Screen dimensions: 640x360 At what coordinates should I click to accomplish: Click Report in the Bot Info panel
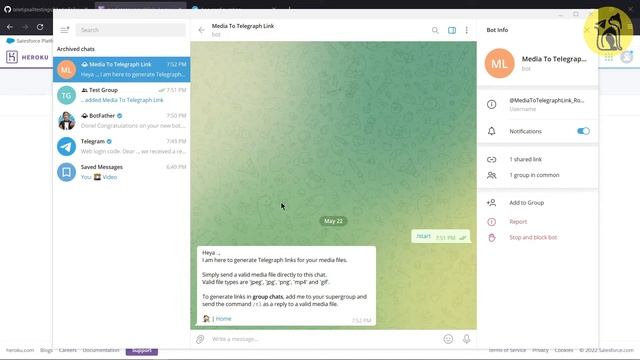[518, 222]
